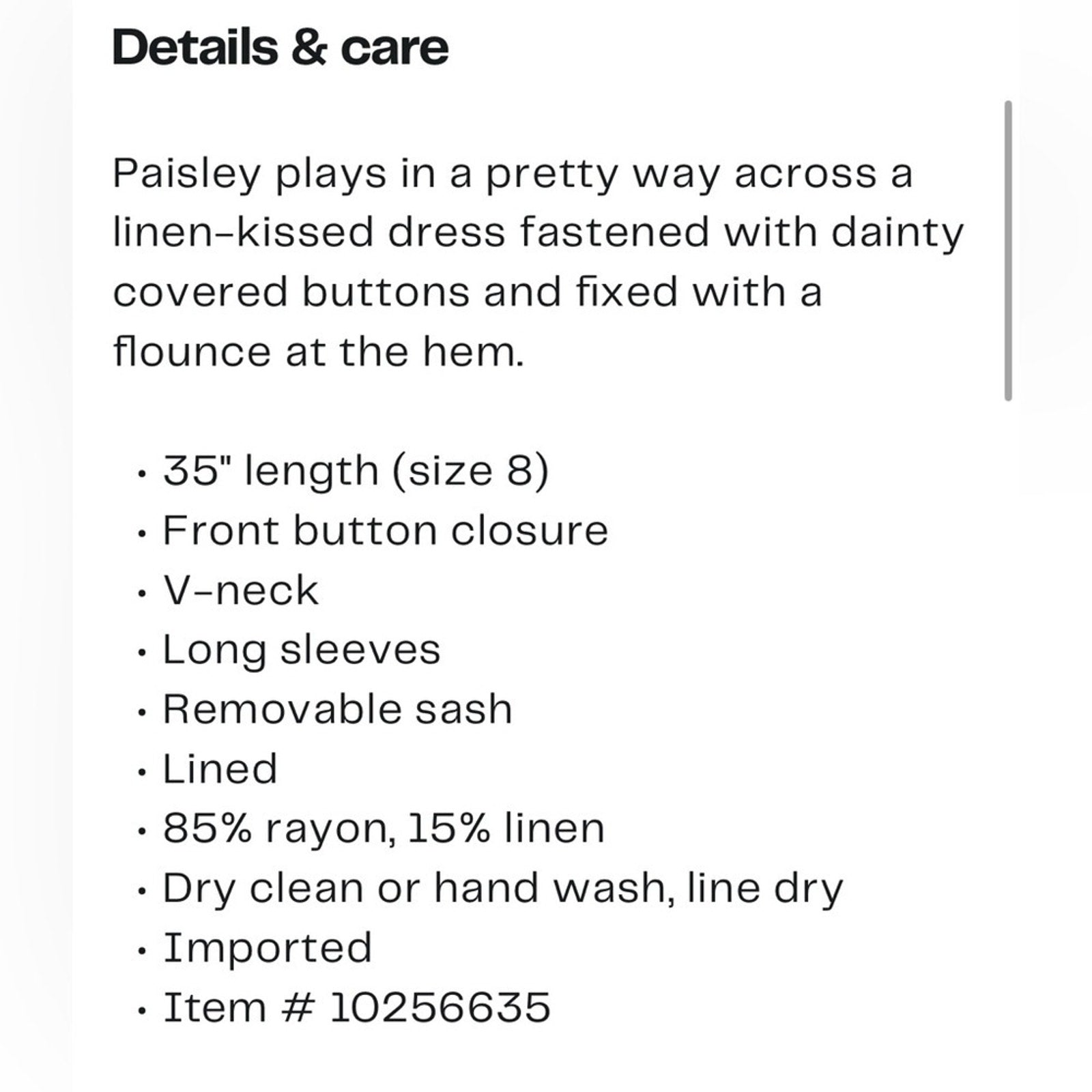The image size is (1092, 1092).
Task: Click the (size 8) text
Action: [x=470, y=471]
